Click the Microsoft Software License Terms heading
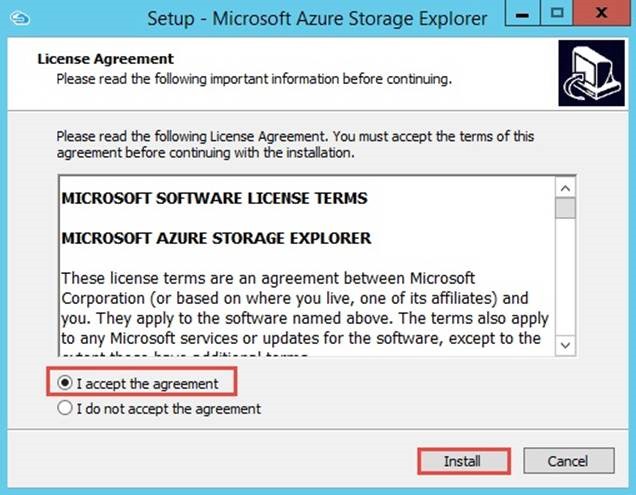Screen dimensions: 636x495 pyautogui.click(x=215, y=198)
